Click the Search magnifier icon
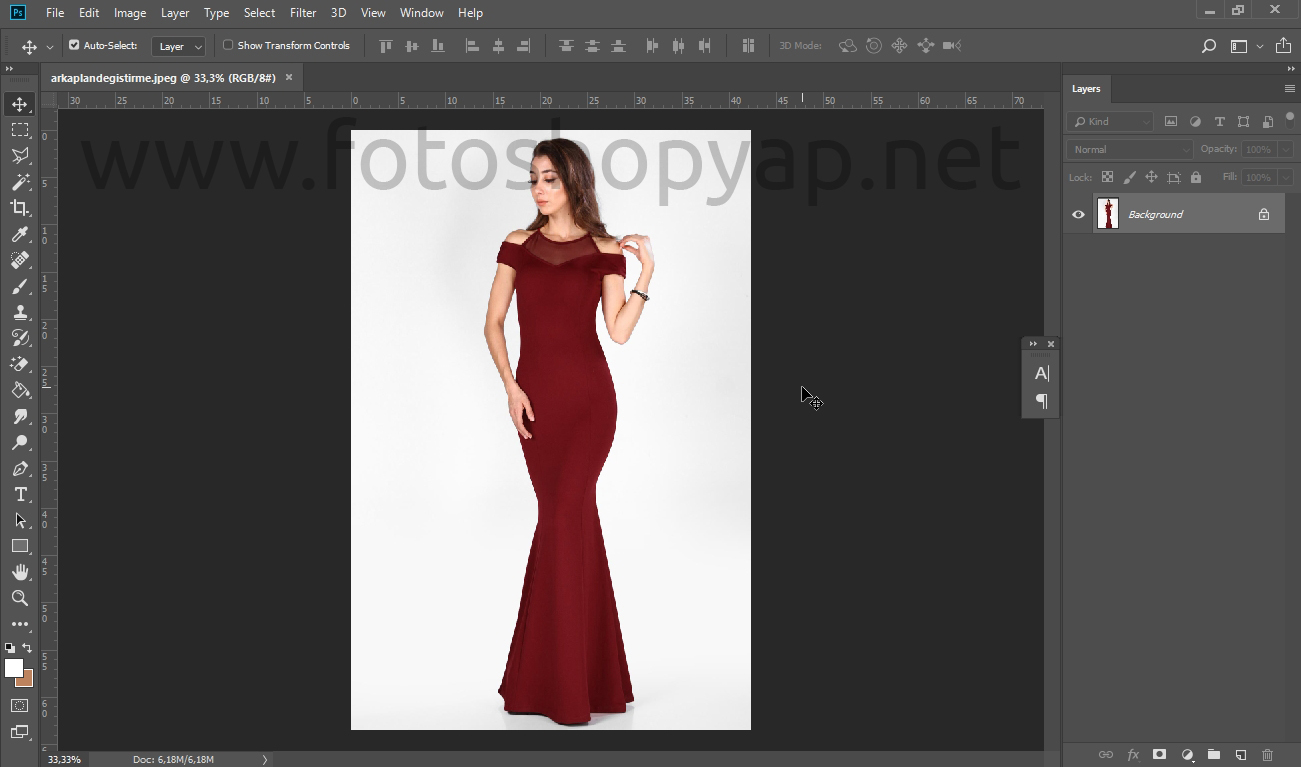The height and width of the screenshot is (767, 1301). click(x=1208, y=46)
